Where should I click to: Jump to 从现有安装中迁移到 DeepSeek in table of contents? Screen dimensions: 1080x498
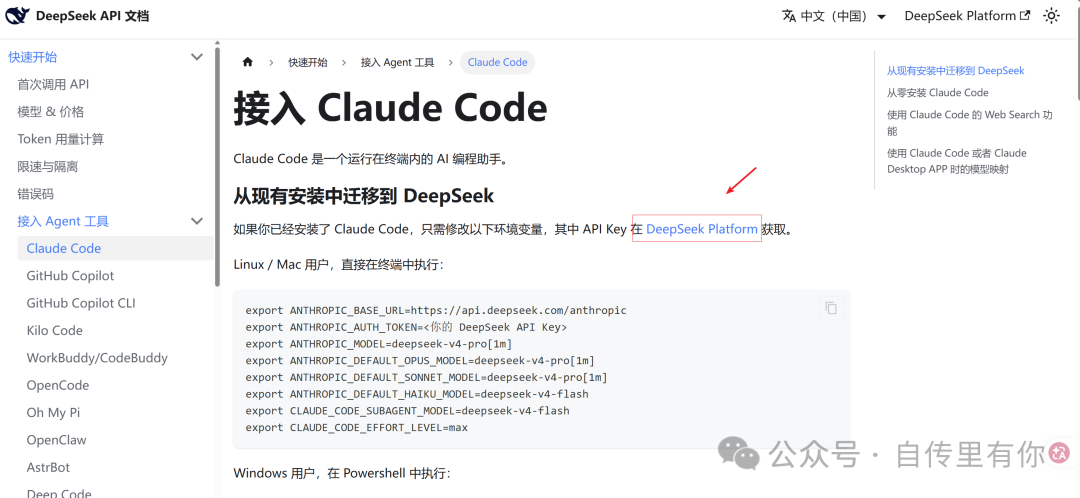(955, 70)
